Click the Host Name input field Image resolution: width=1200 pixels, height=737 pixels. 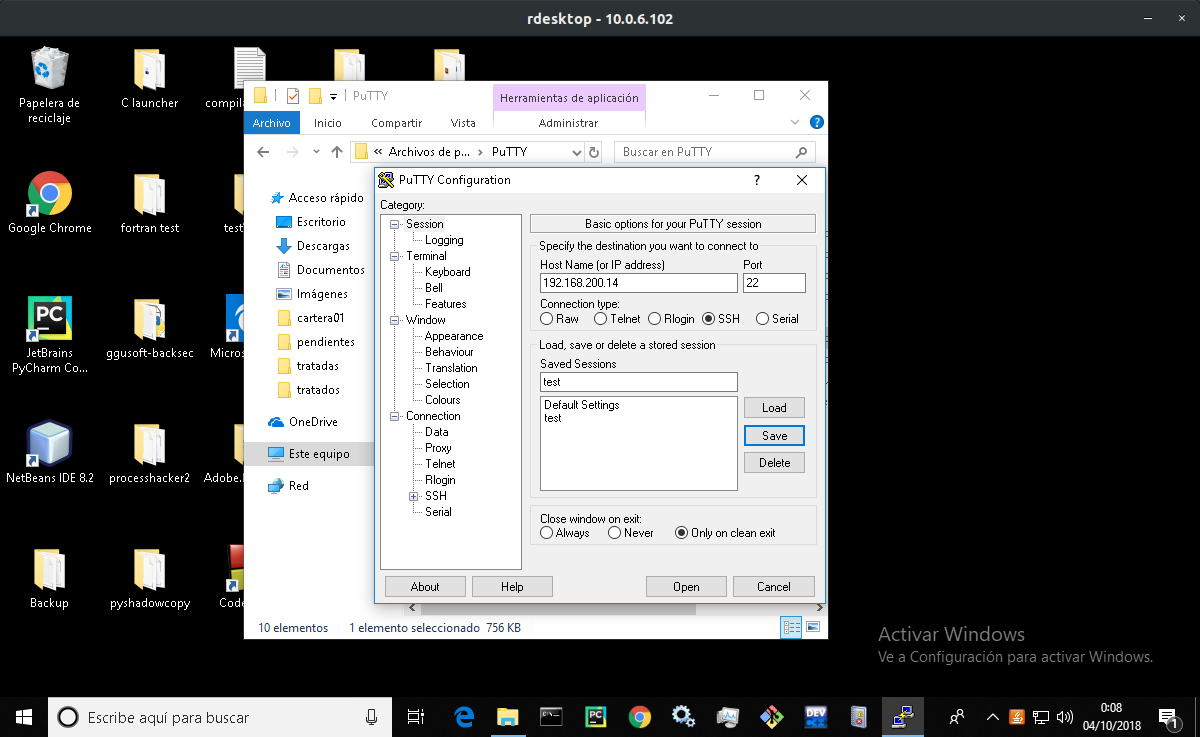[x=637, y=283]
